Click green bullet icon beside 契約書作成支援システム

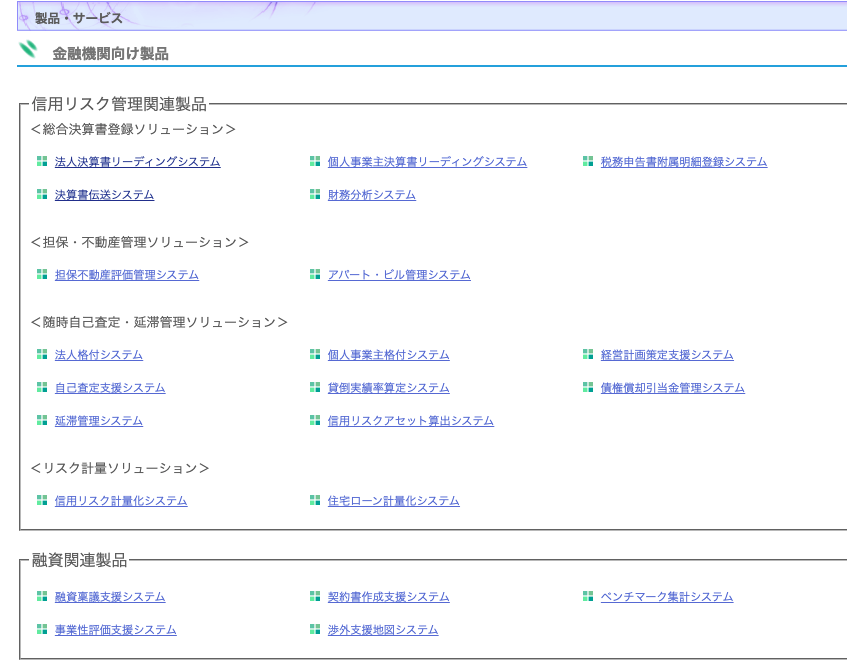click(x=315, y=596)
